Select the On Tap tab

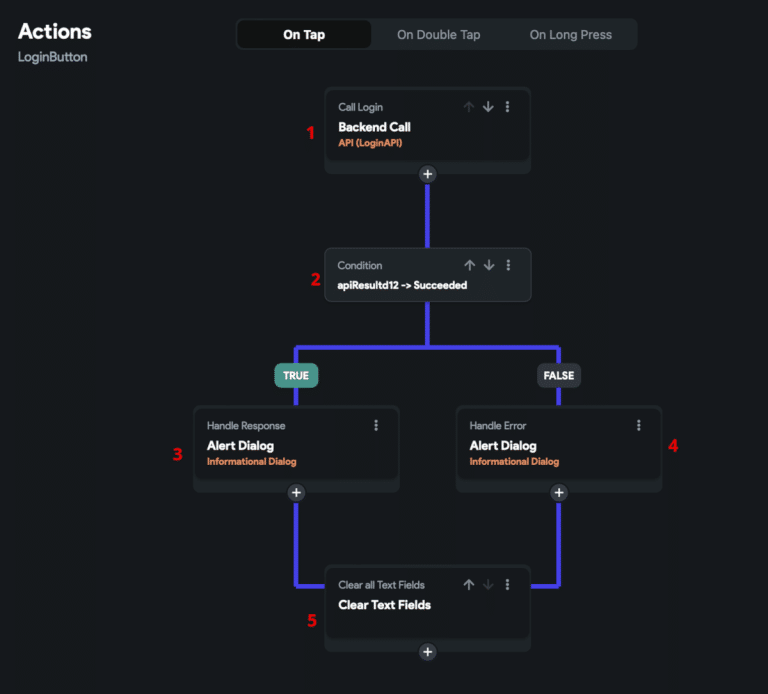click(304, 35)
